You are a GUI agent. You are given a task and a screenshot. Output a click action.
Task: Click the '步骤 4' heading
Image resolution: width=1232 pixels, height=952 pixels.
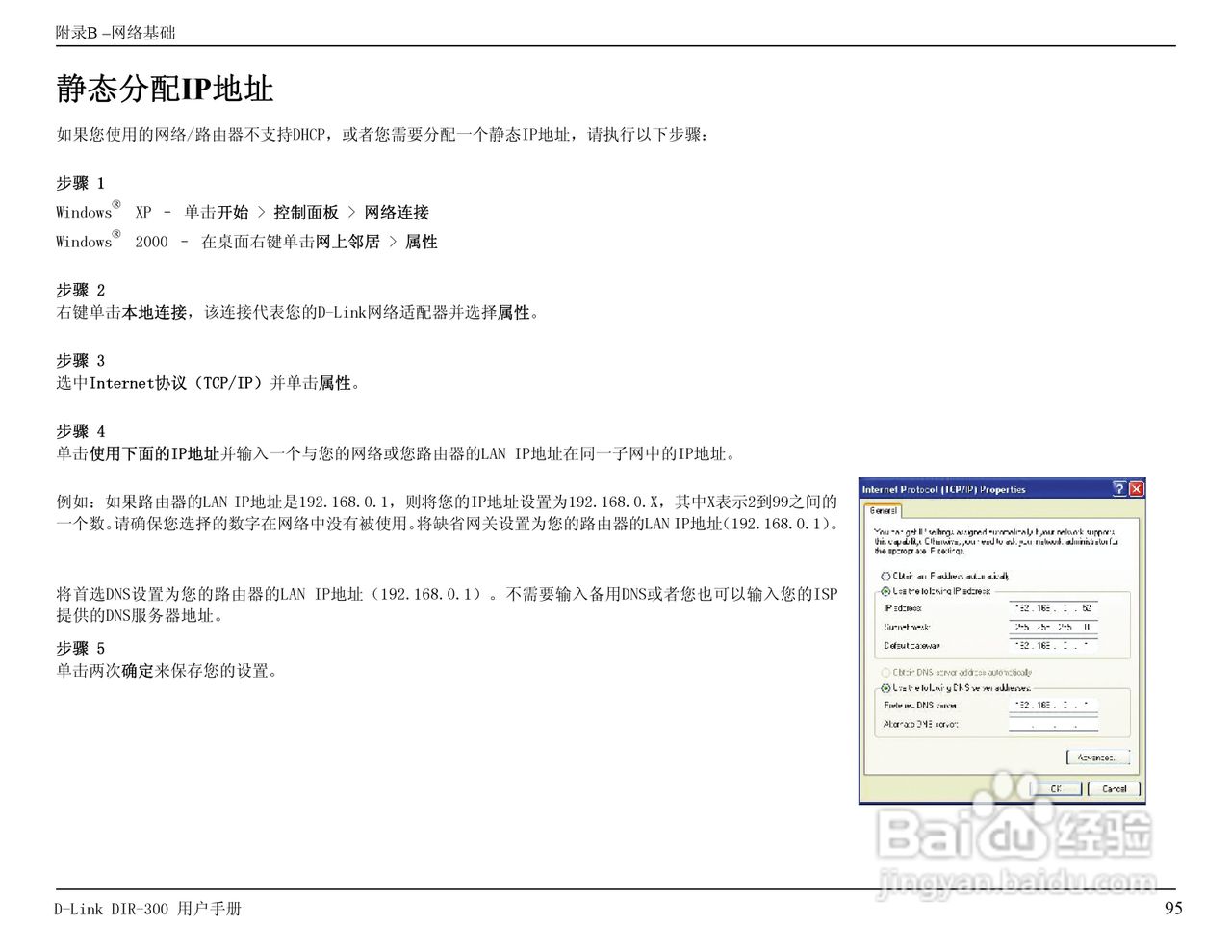point(80,431)
